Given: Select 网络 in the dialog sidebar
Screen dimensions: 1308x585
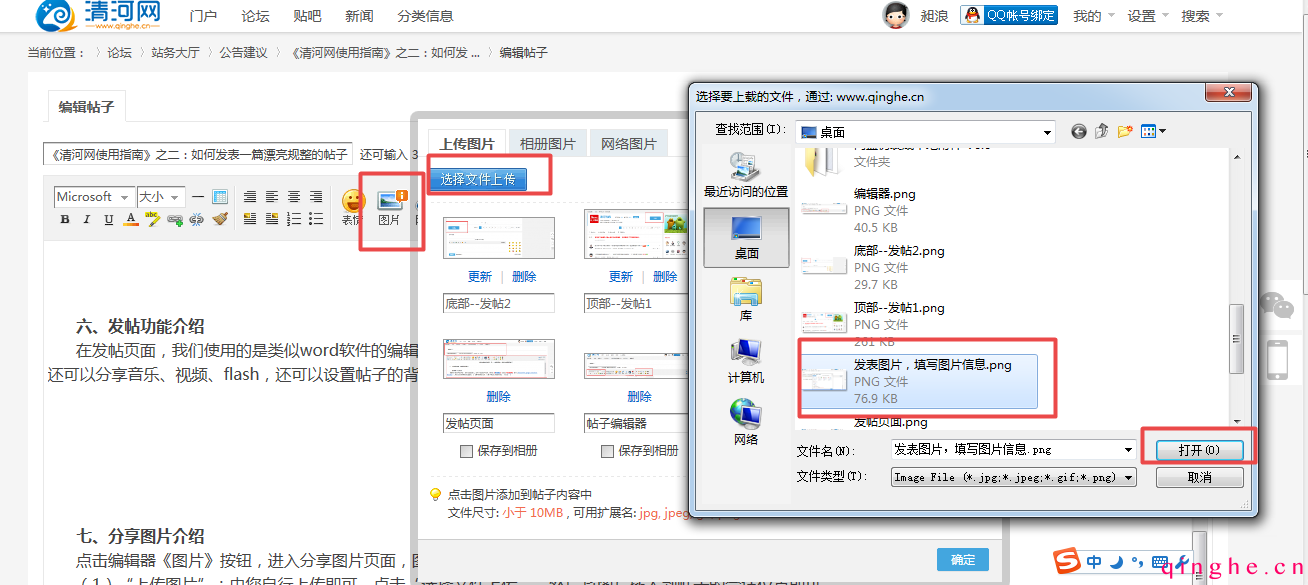Looking at the screenshot, I should tap(746, 423).
